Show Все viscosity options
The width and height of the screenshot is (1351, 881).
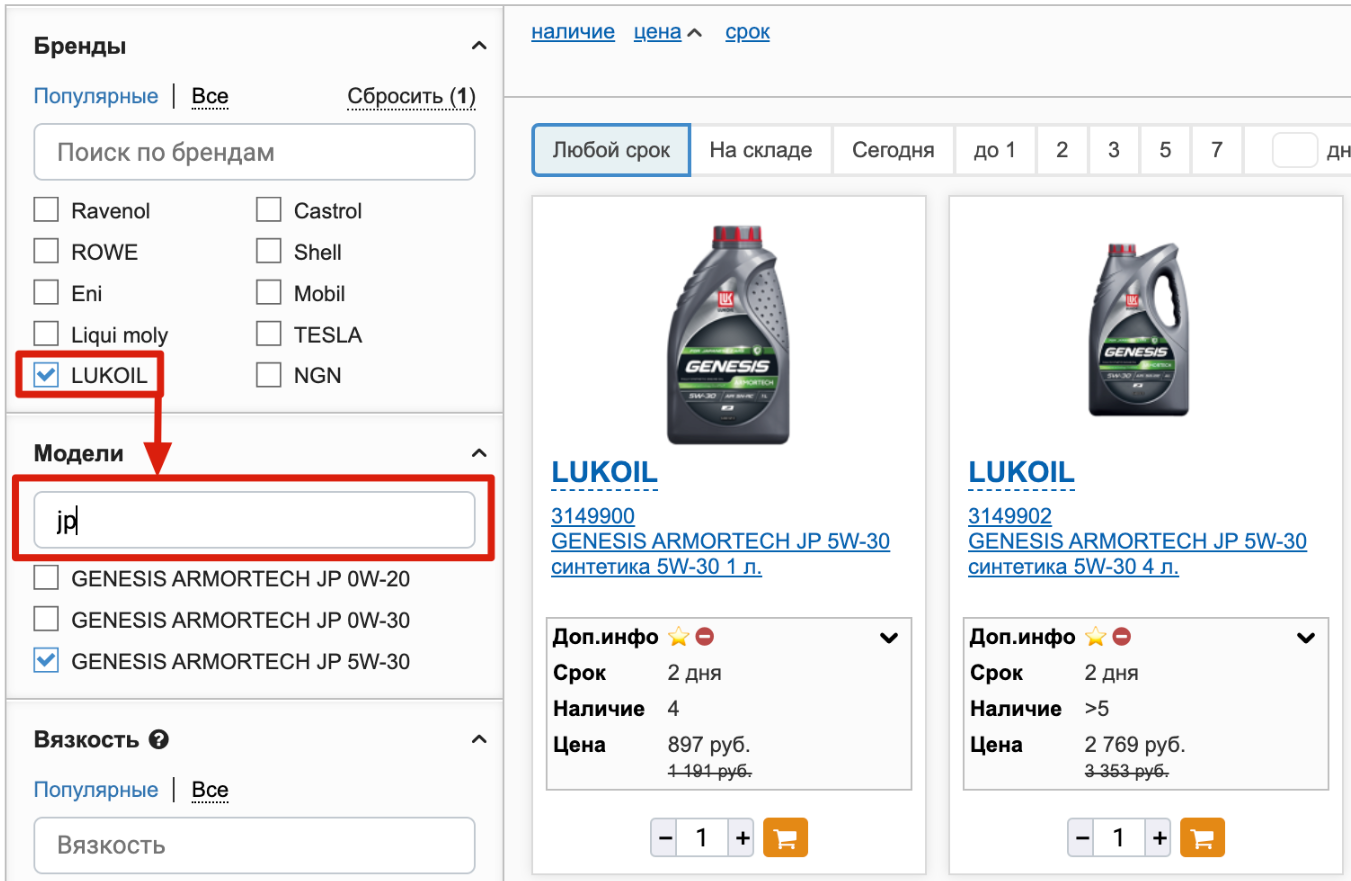click(210, 790)
